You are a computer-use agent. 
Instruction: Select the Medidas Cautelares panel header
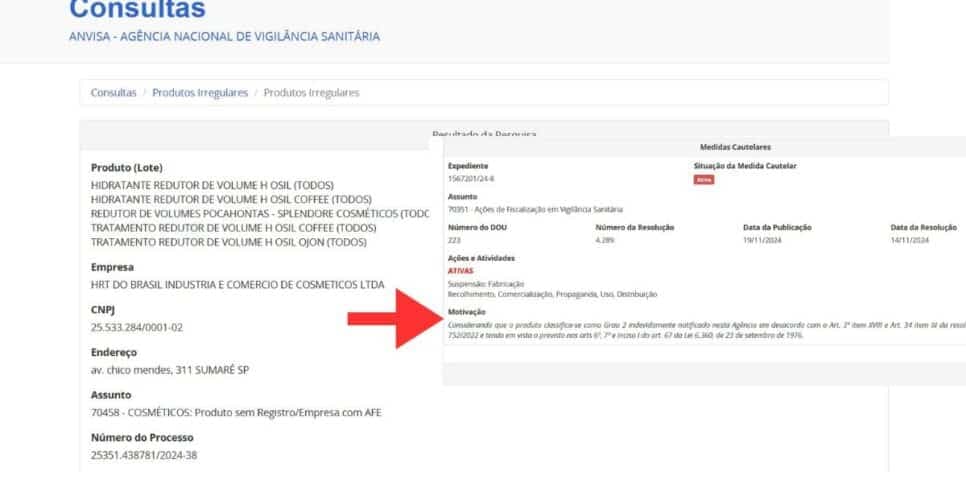[x=735, y=147]
